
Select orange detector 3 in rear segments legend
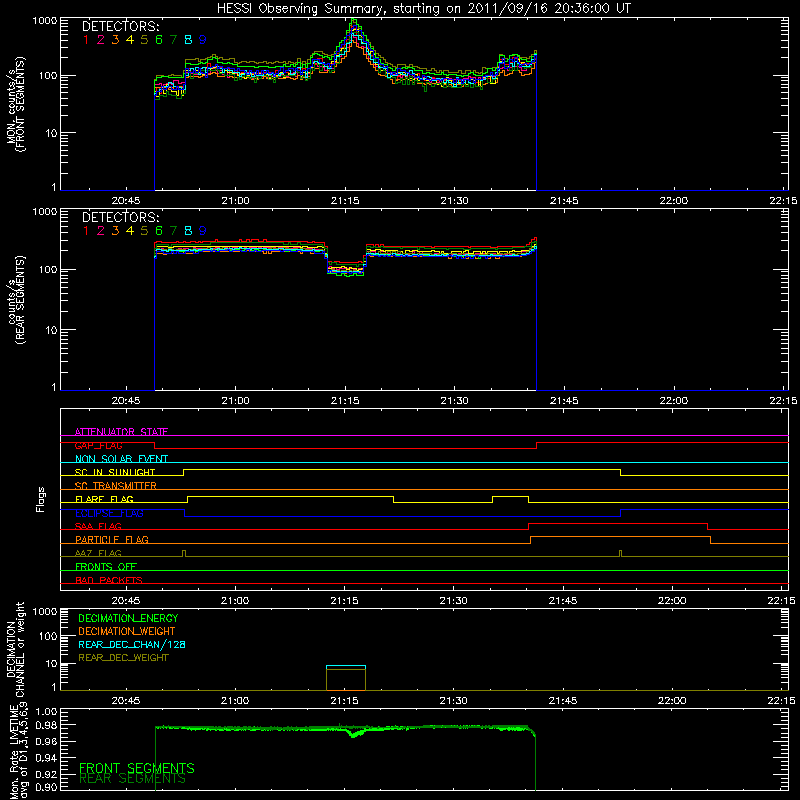pyautogui.click(x=115, y=231)
